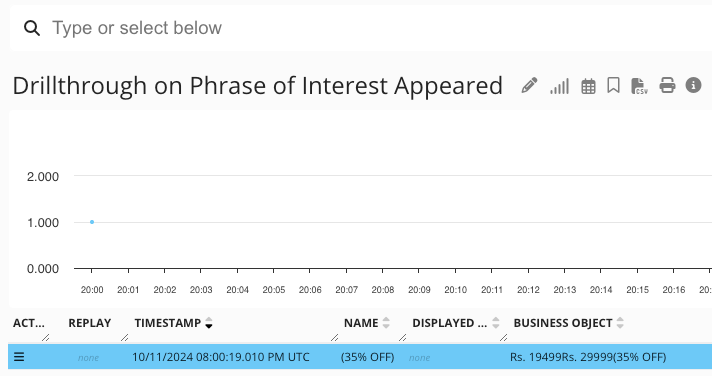Show report info via info icon
Image resolution: width=712 pixels, height=376 pixels.
click(x=693, y=85)
